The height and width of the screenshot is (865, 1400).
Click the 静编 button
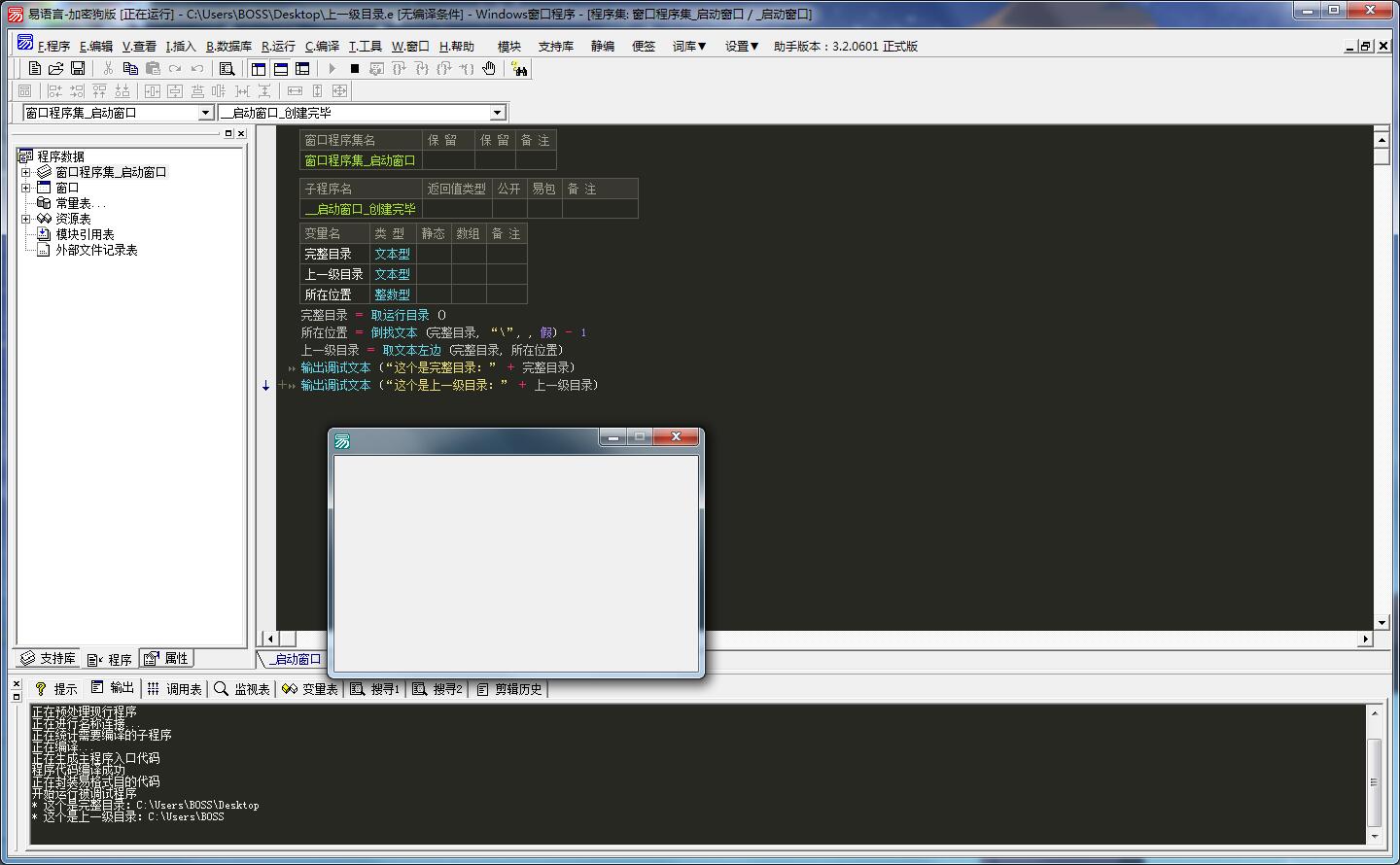[603, 46]
